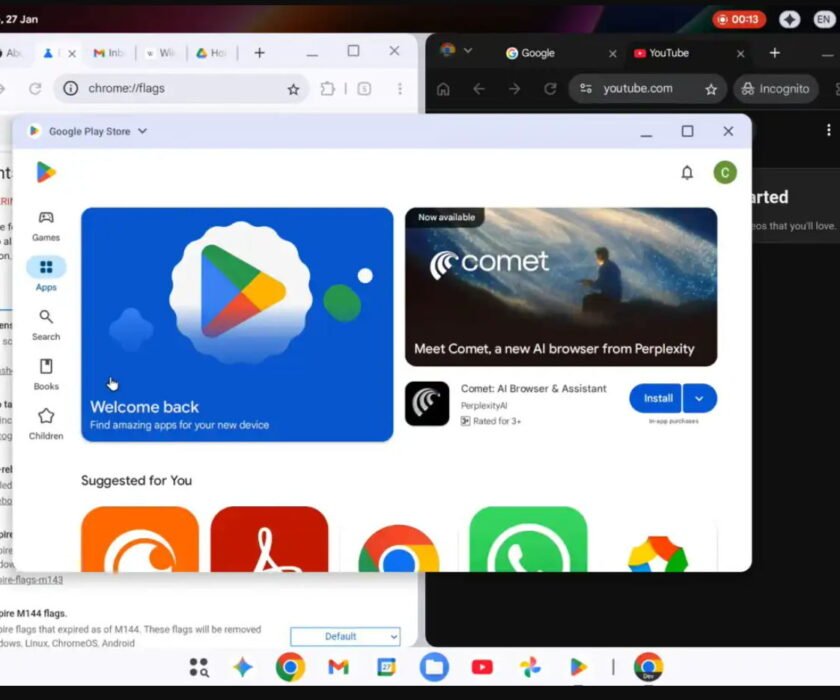This screenshot has width=840, height=700.
Task: Install the Comet AI Browser app
Action: click(655, 397)
